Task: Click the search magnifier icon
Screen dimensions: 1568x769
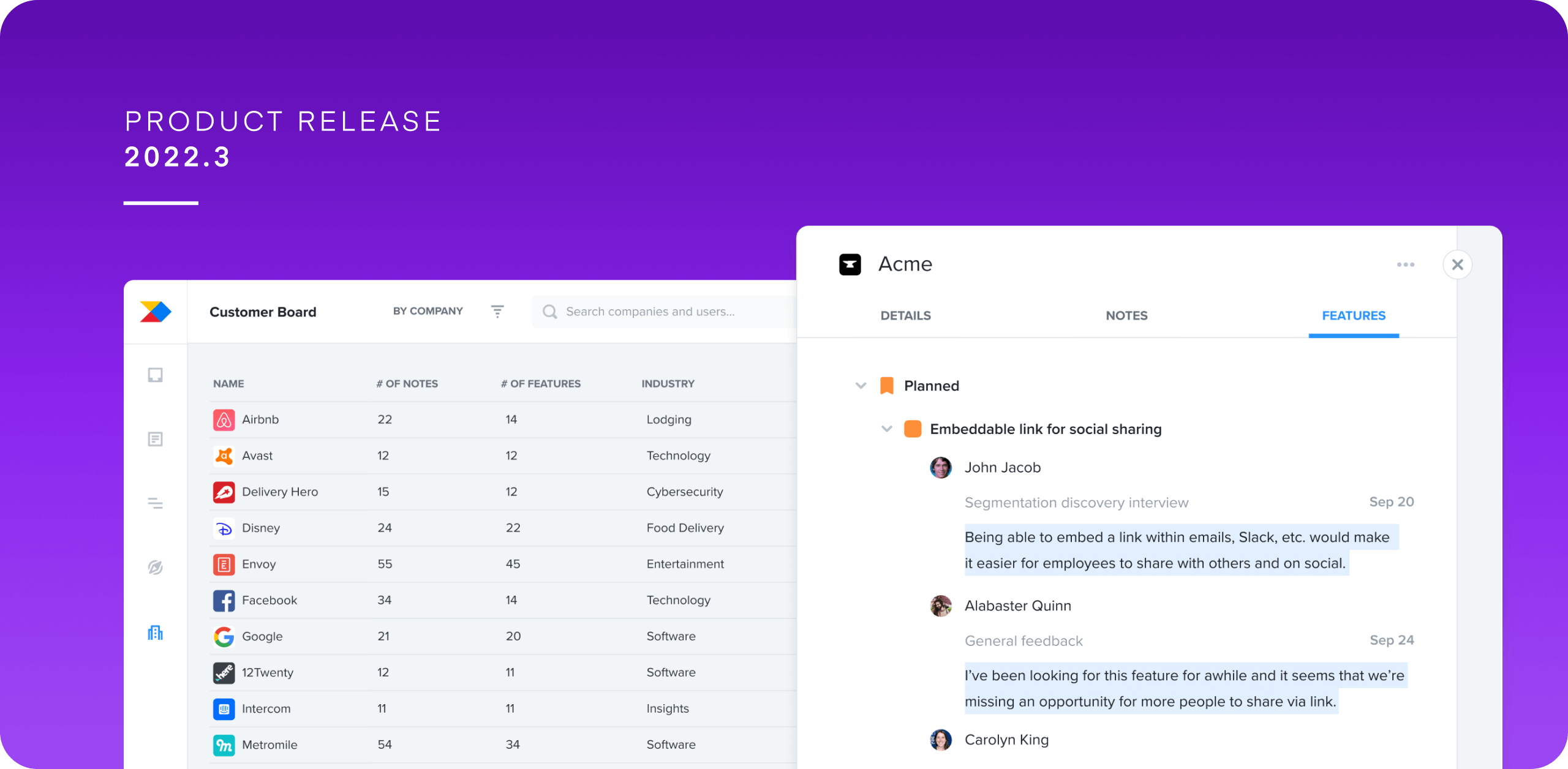Action: click(x=550, y=312)
